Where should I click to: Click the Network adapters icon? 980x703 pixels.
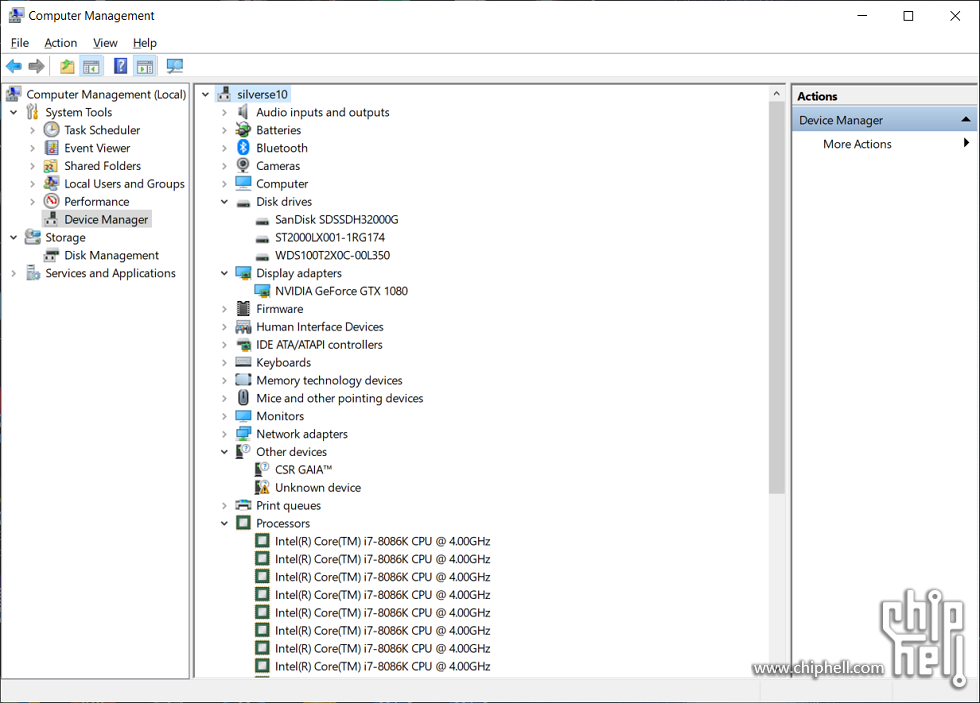[243, 434]
